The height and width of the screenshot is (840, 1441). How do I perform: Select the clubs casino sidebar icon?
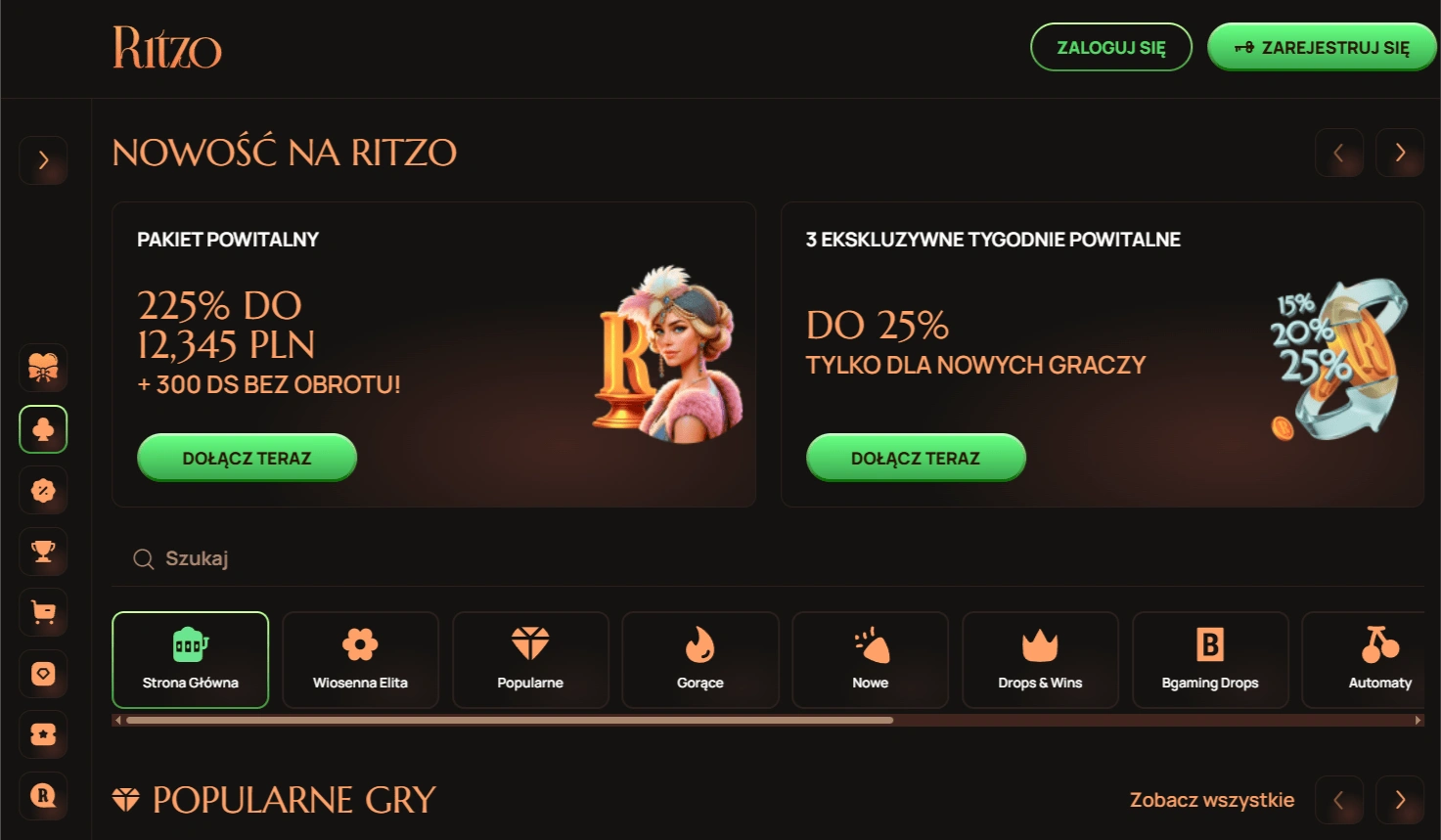tap(43, 429)
